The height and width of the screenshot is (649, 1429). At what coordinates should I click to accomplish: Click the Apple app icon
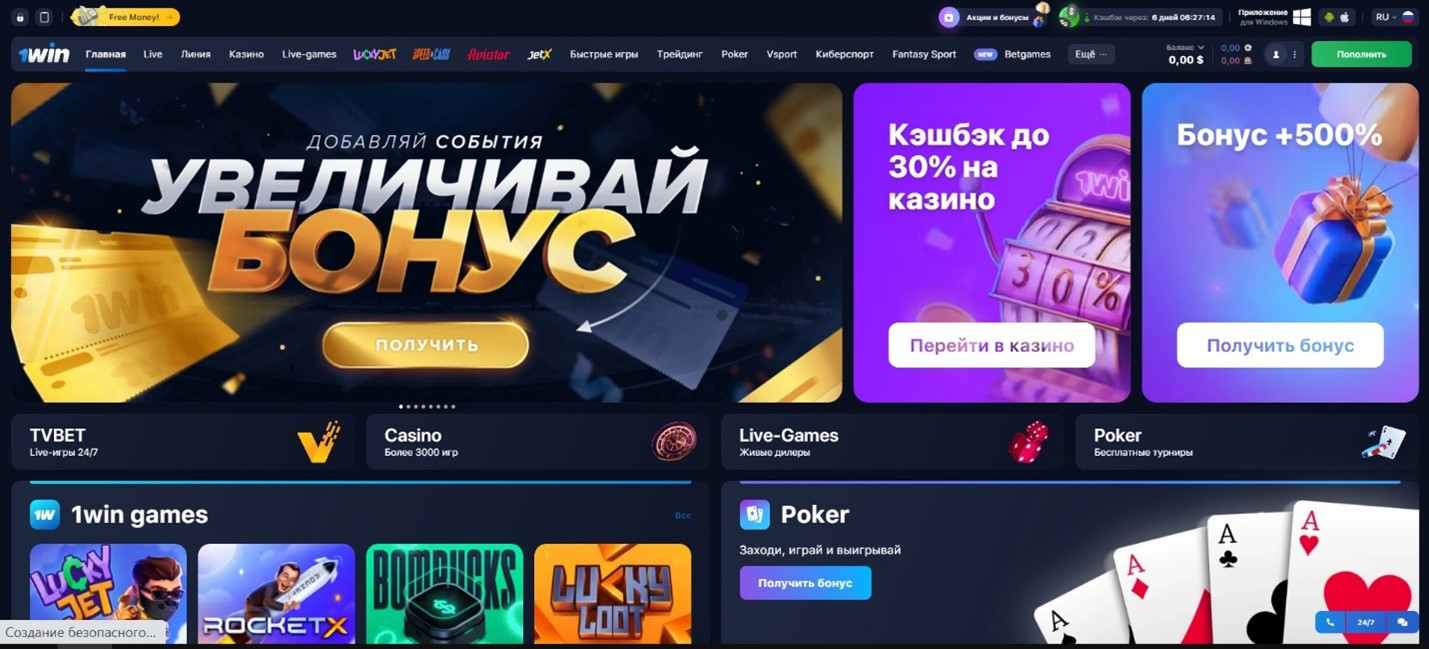coord(1344,17)
